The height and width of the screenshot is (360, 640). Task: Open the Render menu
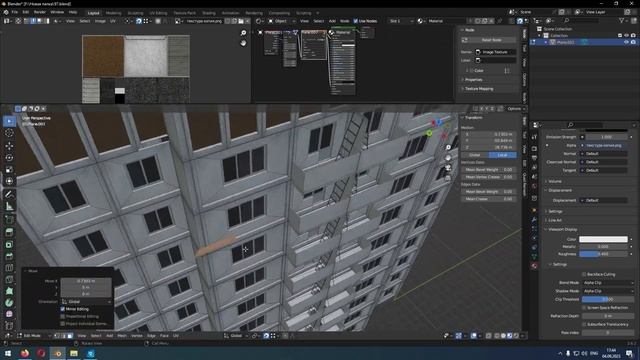[x=40, y=12]
